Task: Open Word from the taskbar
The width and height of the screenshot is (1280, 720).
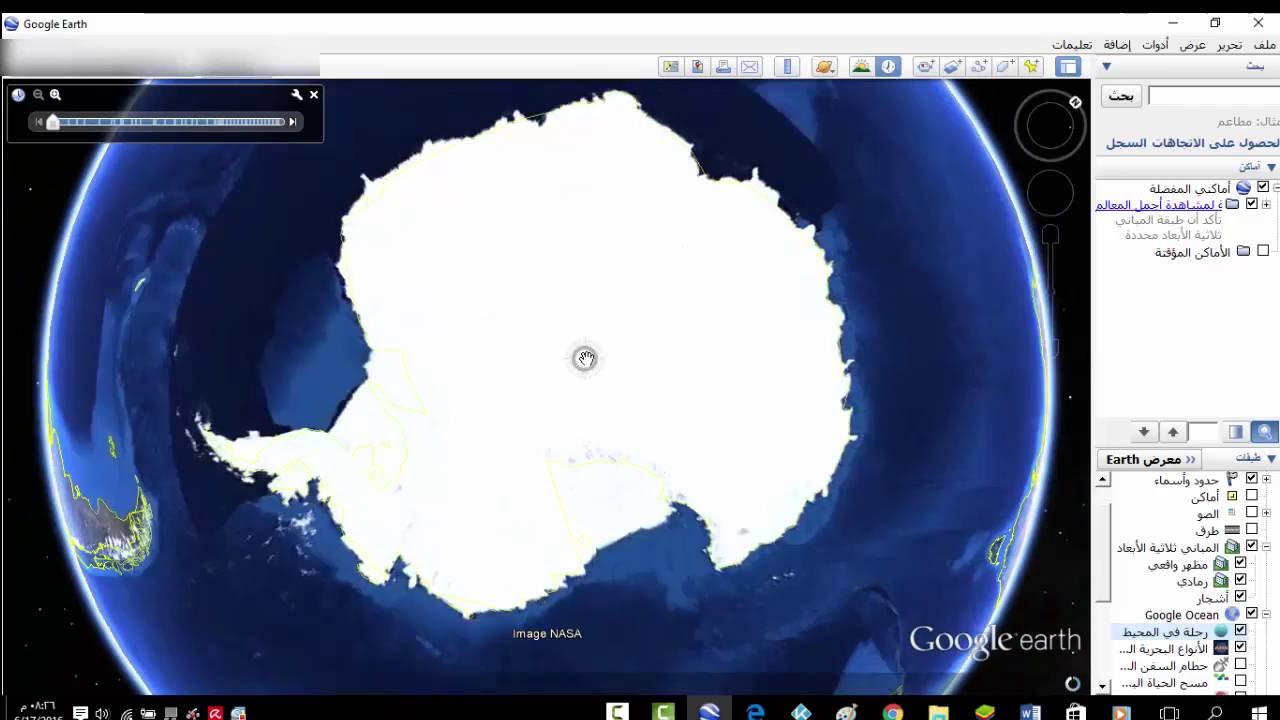Action: click(x=1030, y=712)
